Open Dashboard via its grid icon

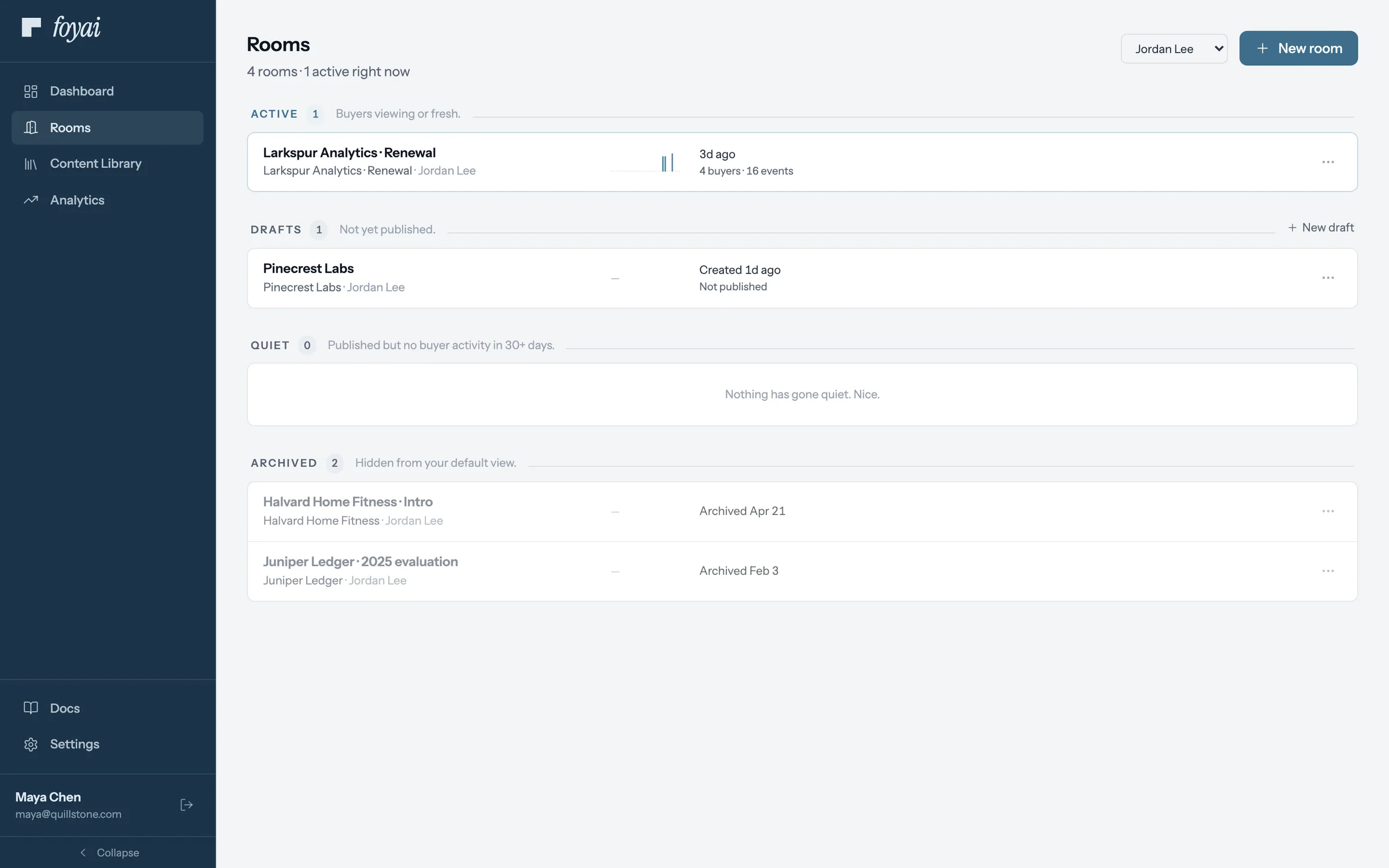[31, 91]
